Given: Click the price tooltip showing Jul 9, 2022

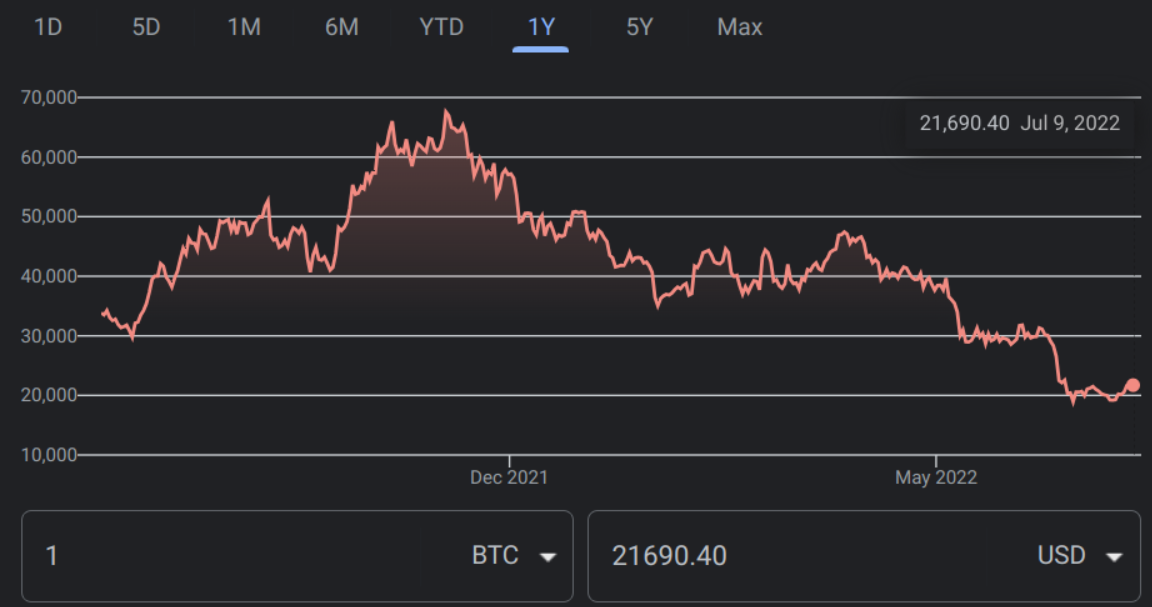Looking at the screenshot, I should click(x=1020, y=123).
